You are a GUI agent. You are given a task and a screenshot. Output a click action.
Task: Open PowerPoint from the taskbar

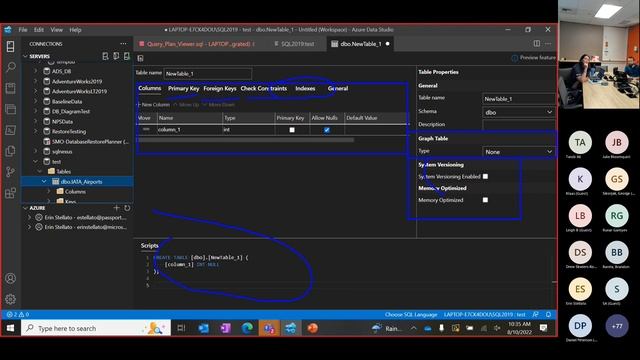pyautogui.click(x=313, y=328)
